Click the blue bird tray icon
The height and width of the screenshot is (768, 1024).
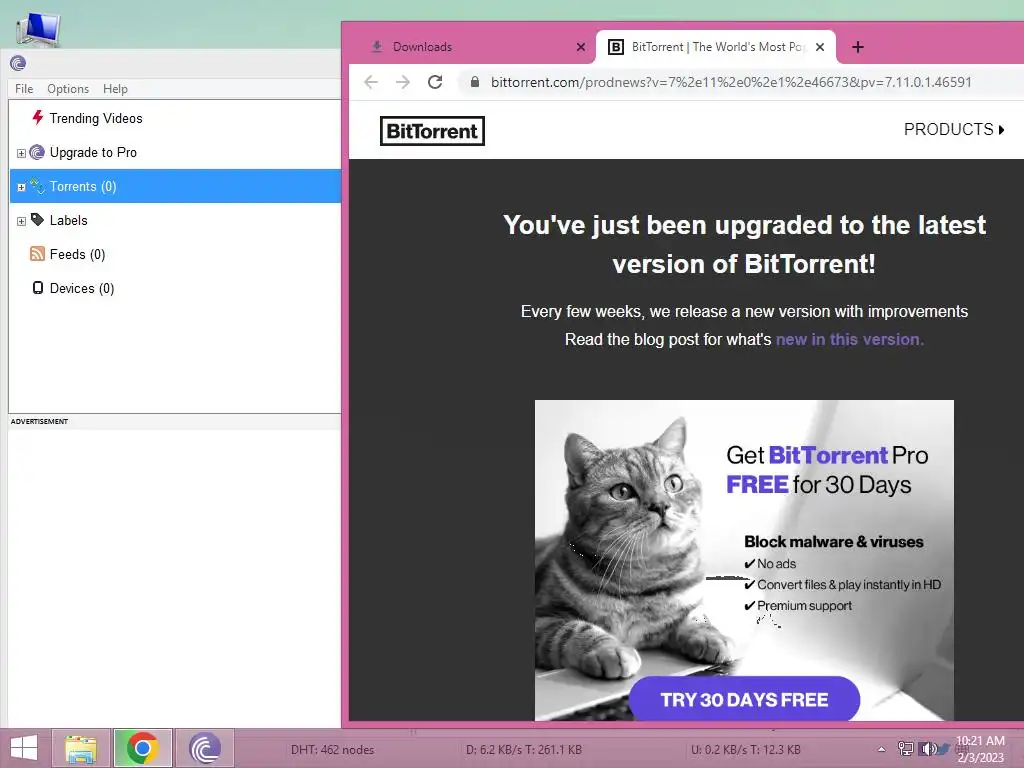point(944,748)
